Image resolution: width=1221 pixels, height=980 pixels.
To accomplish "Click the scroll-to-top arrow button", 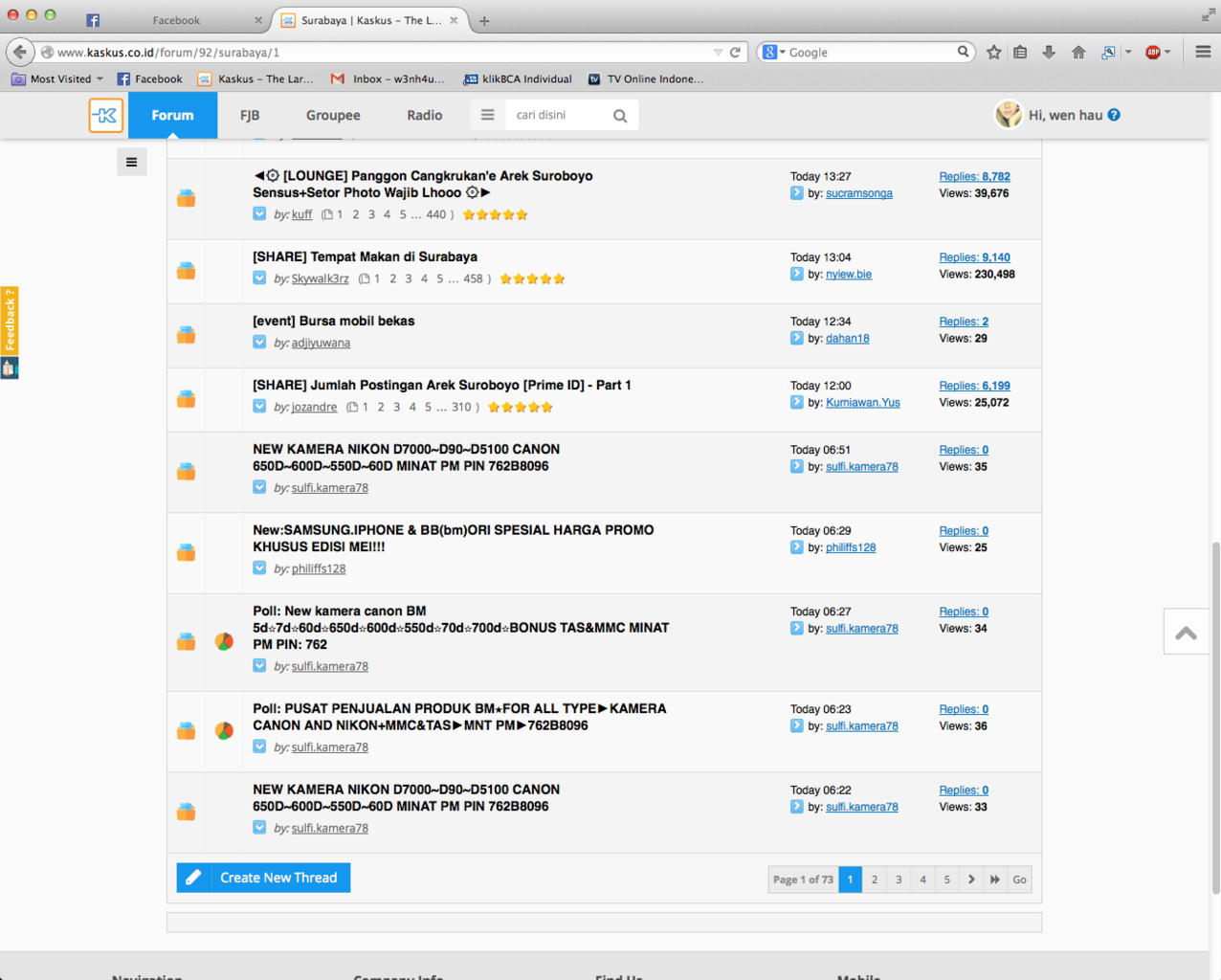I will tap(1186, 633).
